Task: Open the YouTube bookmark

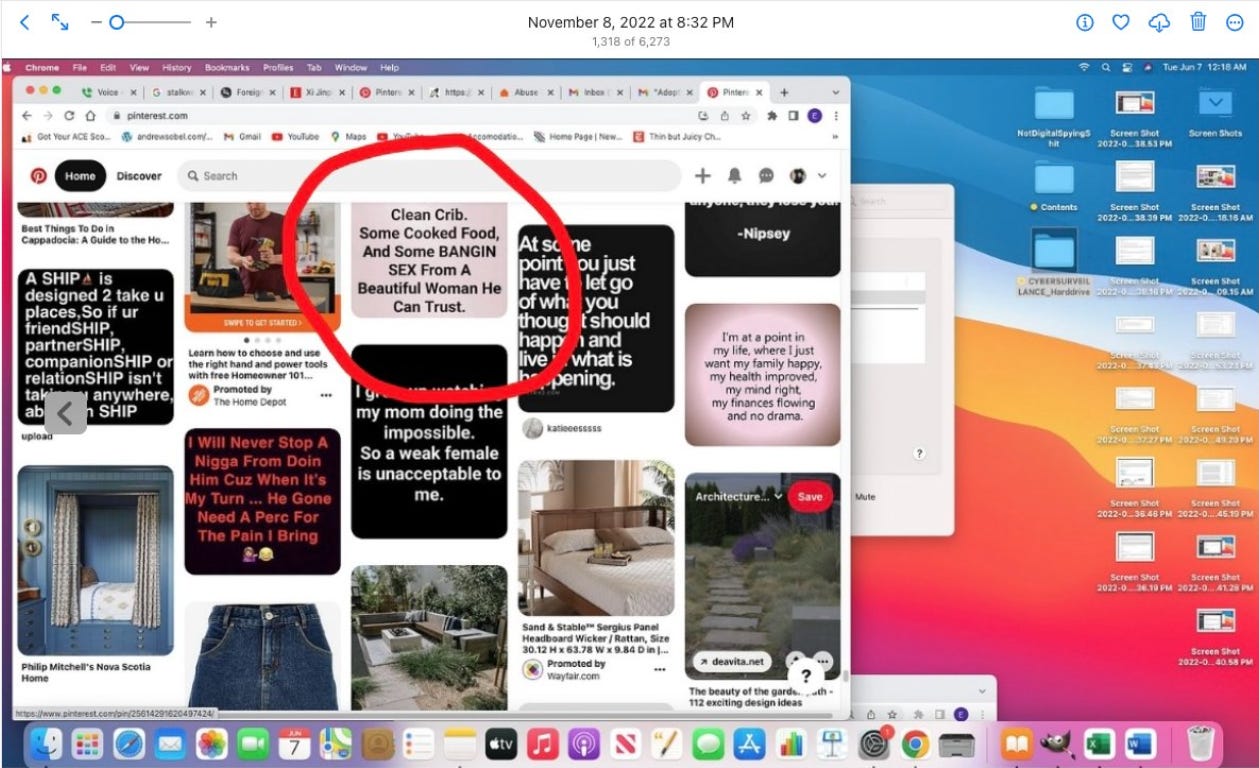Action: tap(295, 137)
